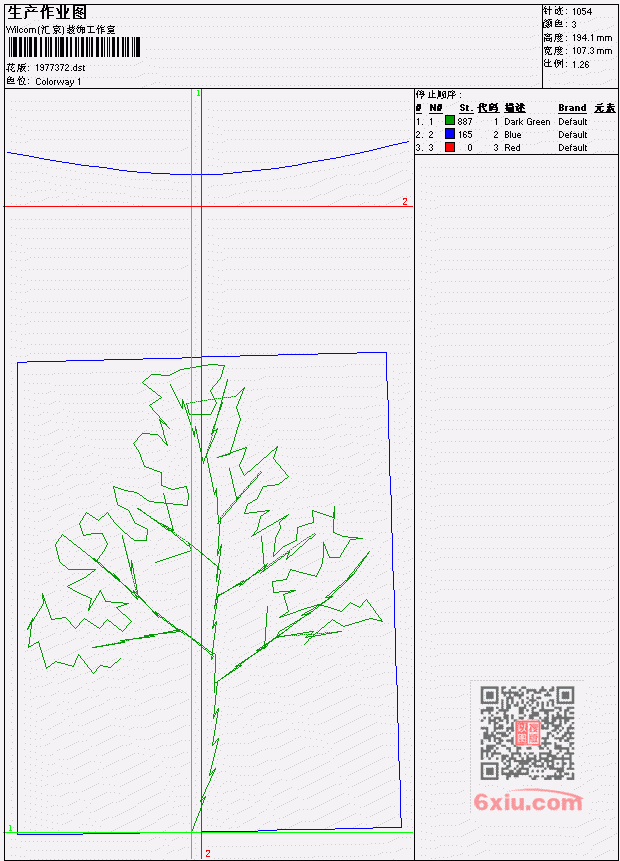Click the Dark Green color swatch

pyautogui.click(x=450, y=121)
